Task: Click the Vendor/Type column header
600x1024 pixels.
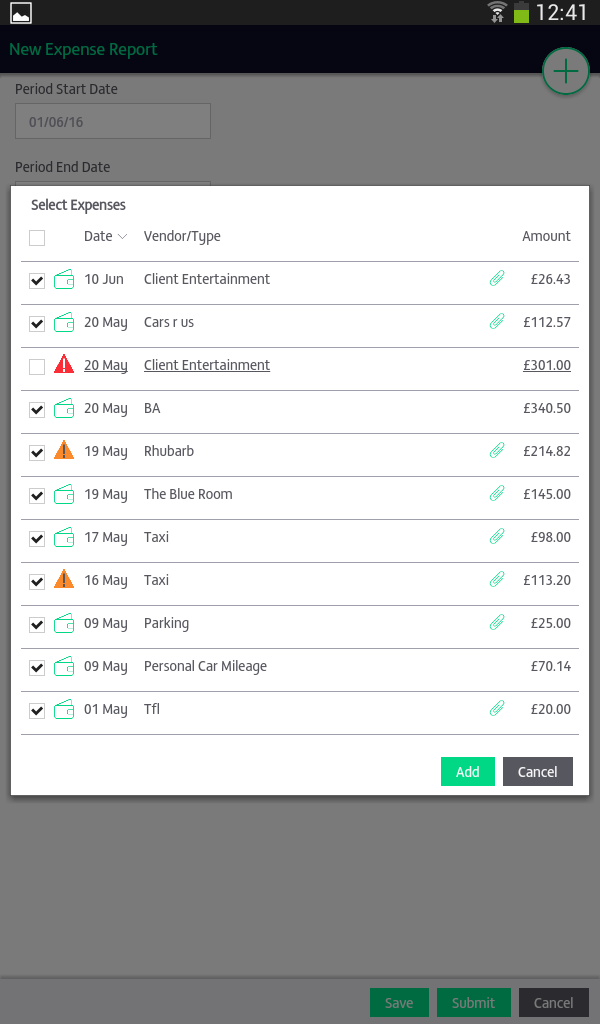Action: (x=182, y=236)
